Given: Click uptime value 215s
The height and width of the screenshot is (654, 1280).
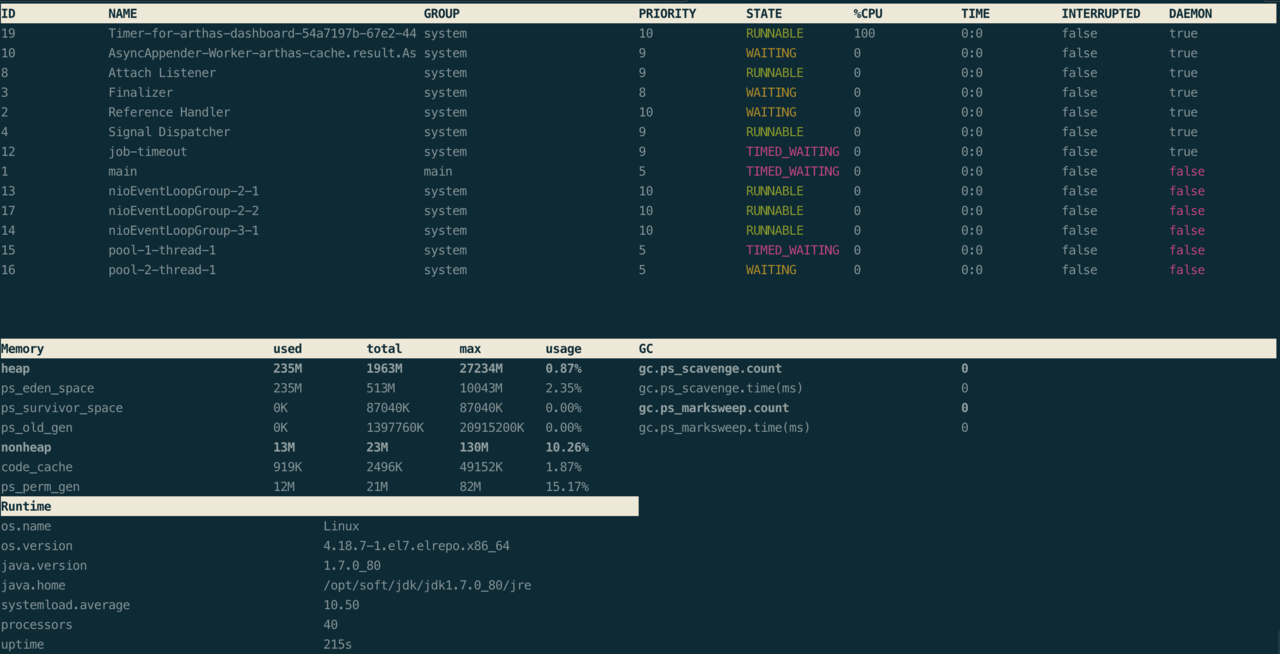Looking at the screenshot, I should [337, 645].
